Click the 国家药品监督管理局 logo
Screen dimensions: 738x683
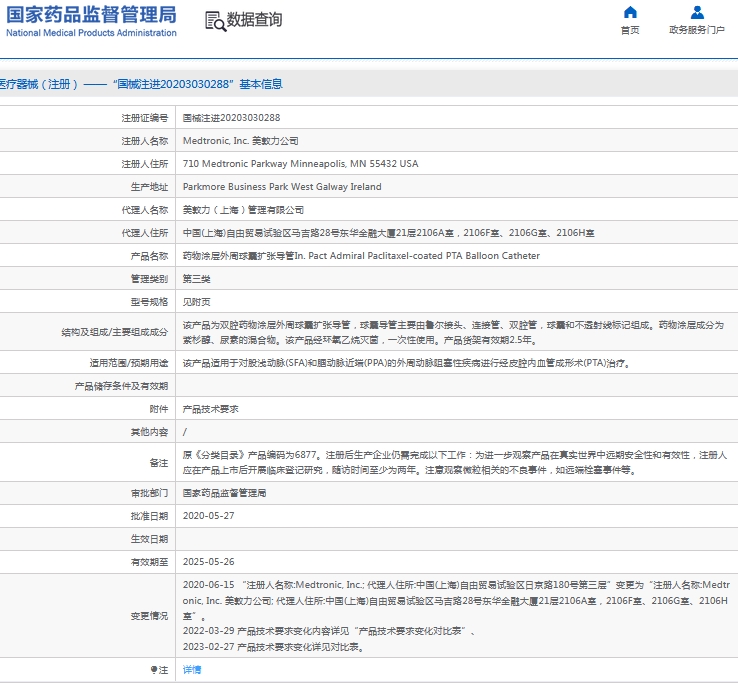tap(91, 15)
